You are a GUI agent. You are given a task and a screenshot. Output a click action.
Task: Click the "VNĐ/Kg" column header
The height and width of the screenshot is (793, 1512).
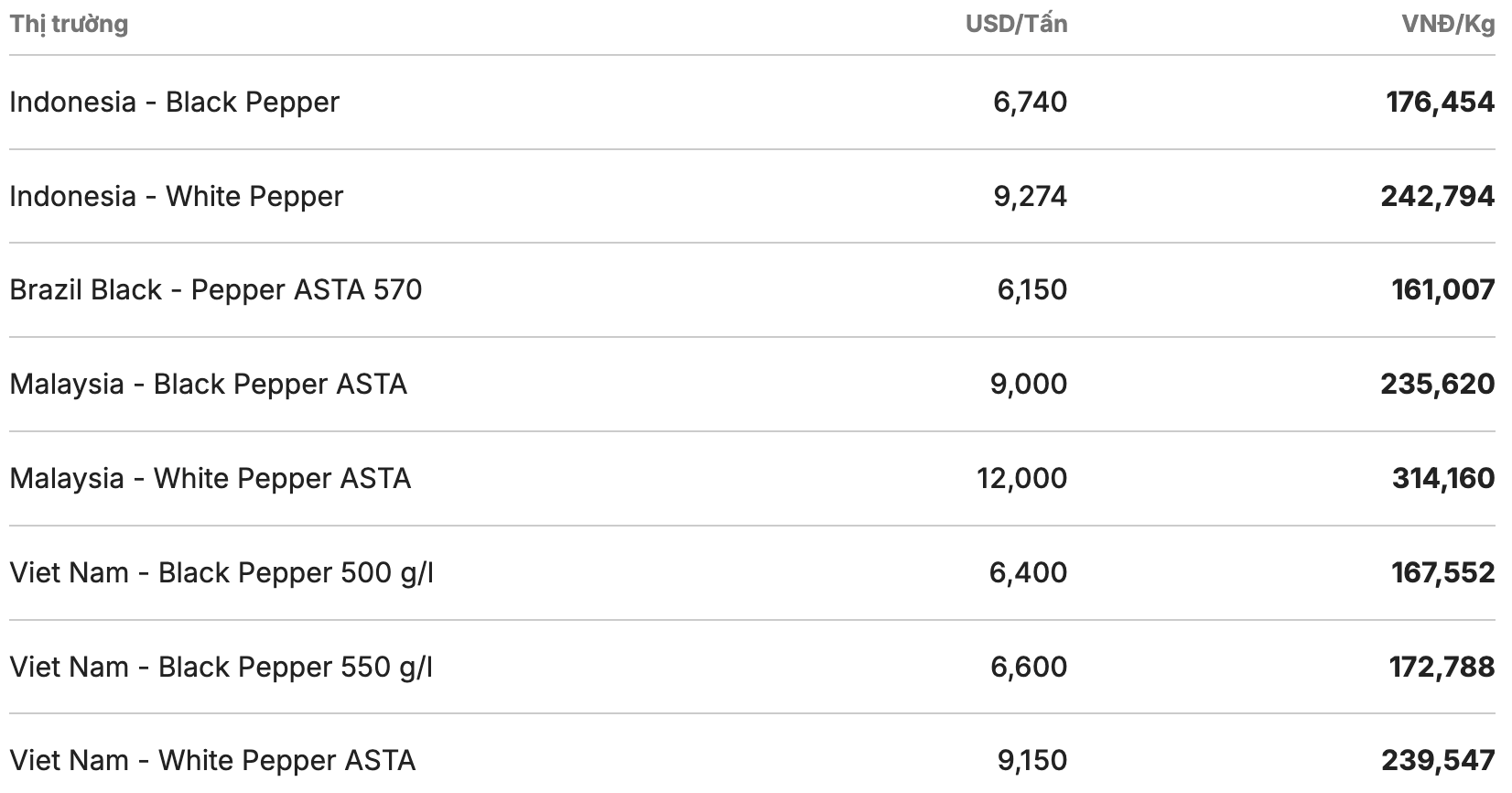[x=1448, y=25]
